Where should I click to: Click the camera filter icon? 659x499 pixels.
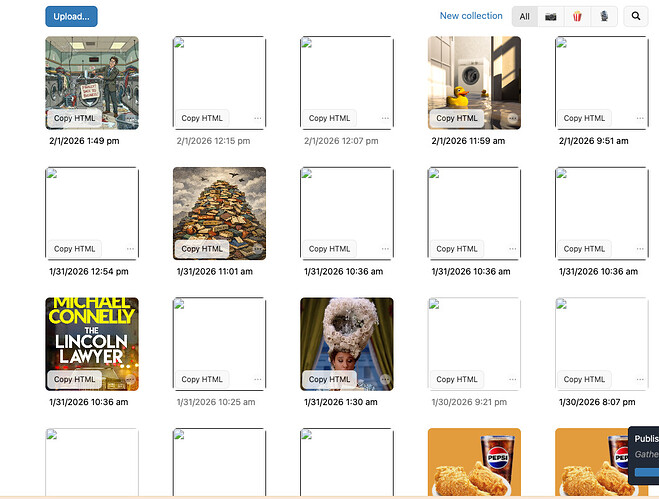551,17
